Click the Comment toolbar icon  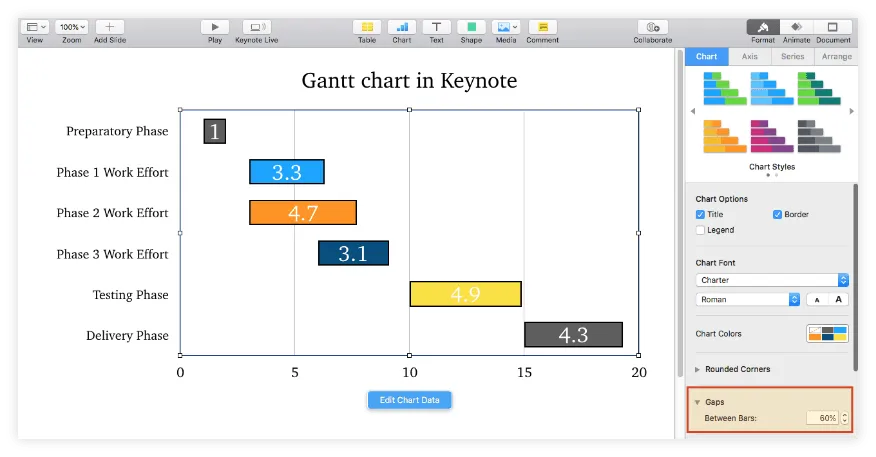542,27
